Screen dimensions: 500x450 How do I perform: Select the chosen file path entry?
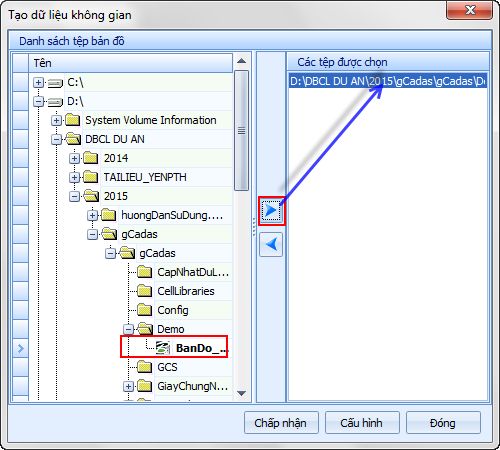pos(388,81)
